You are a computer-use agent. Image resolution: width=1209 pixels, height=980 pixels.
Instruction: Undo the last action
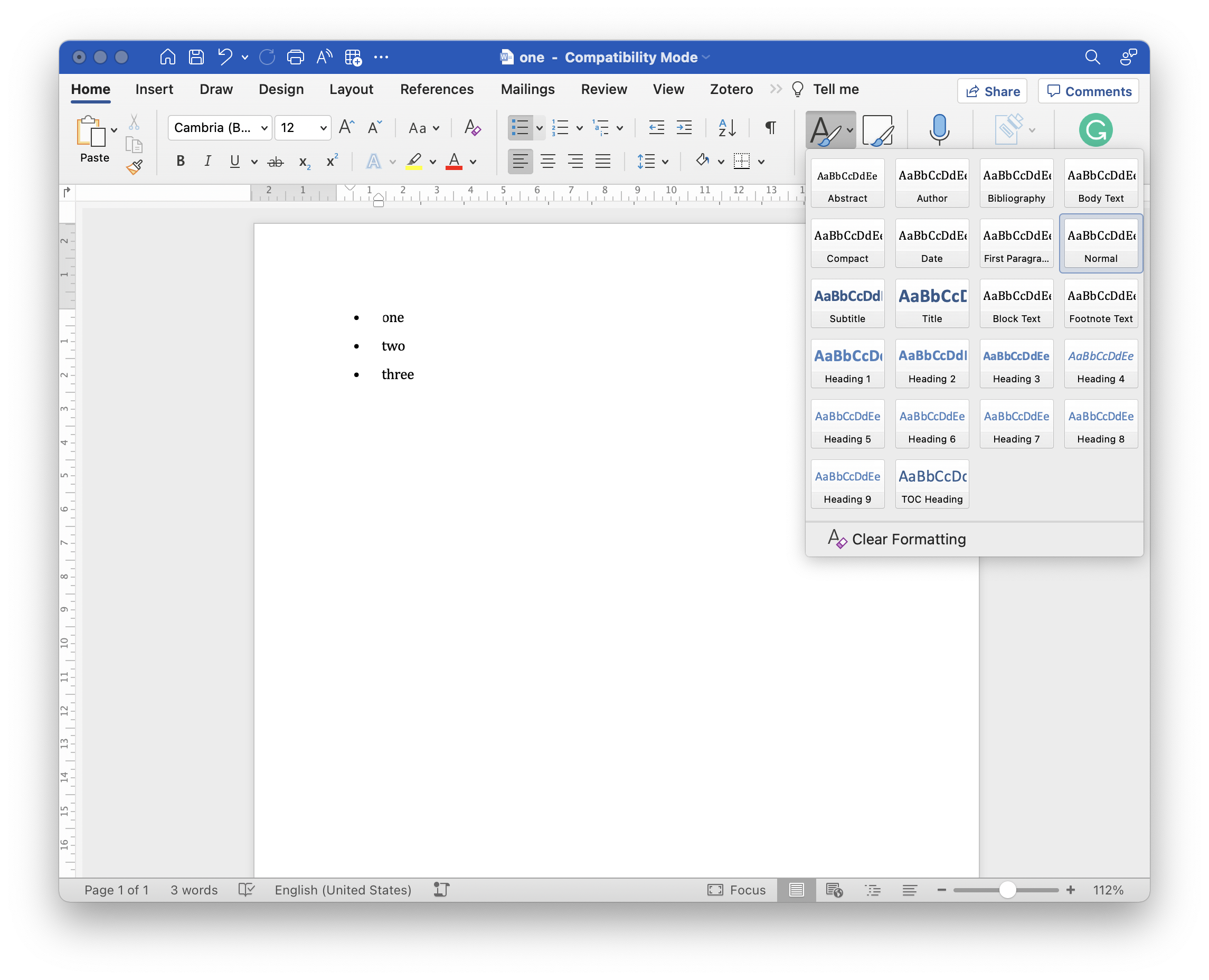[225, 57]
